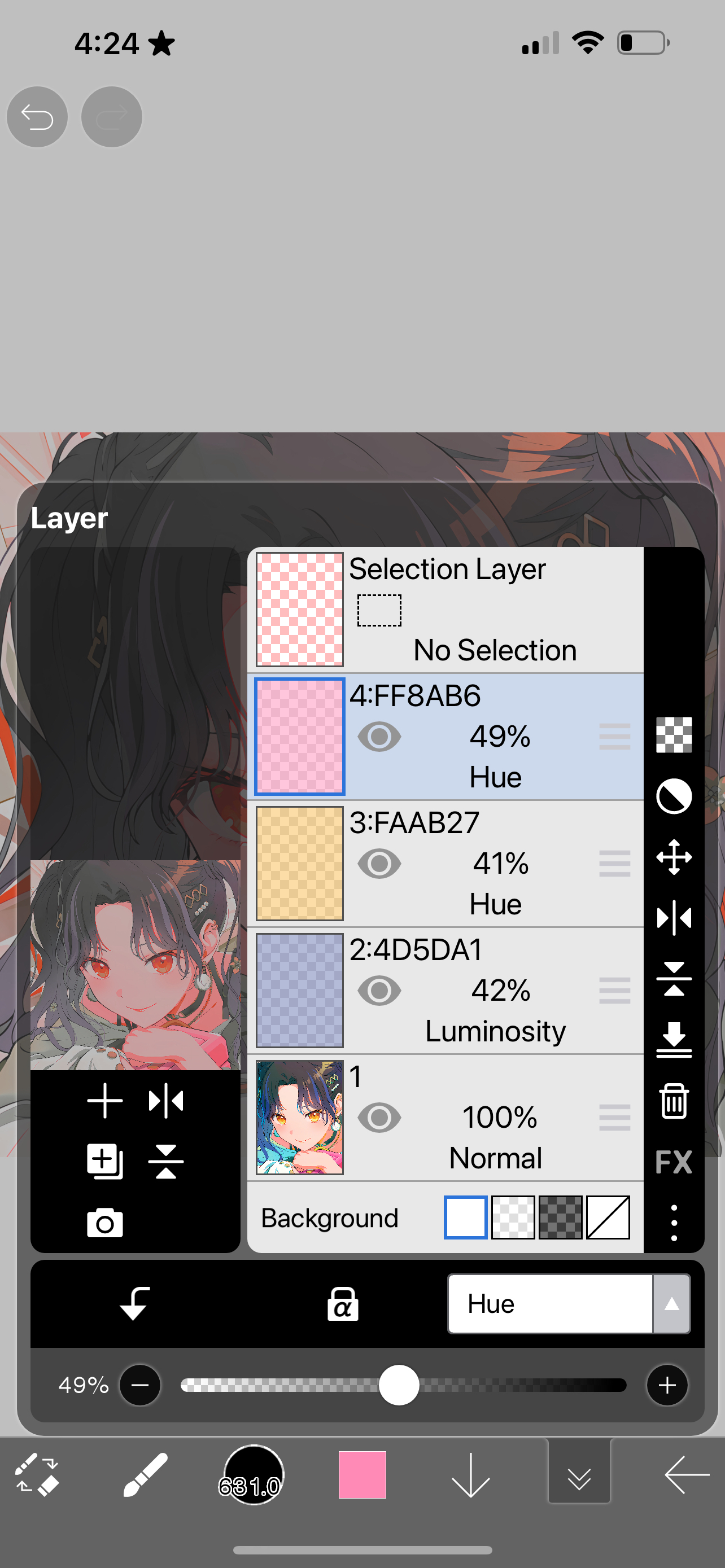Select the Brush tool
This screenshot has height=1568, width=725.
145,1474
